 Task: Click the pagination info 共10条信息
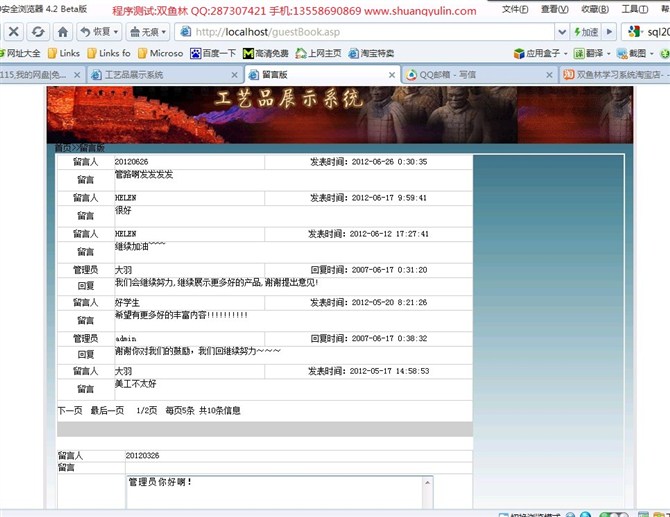[x=220, y=411]
